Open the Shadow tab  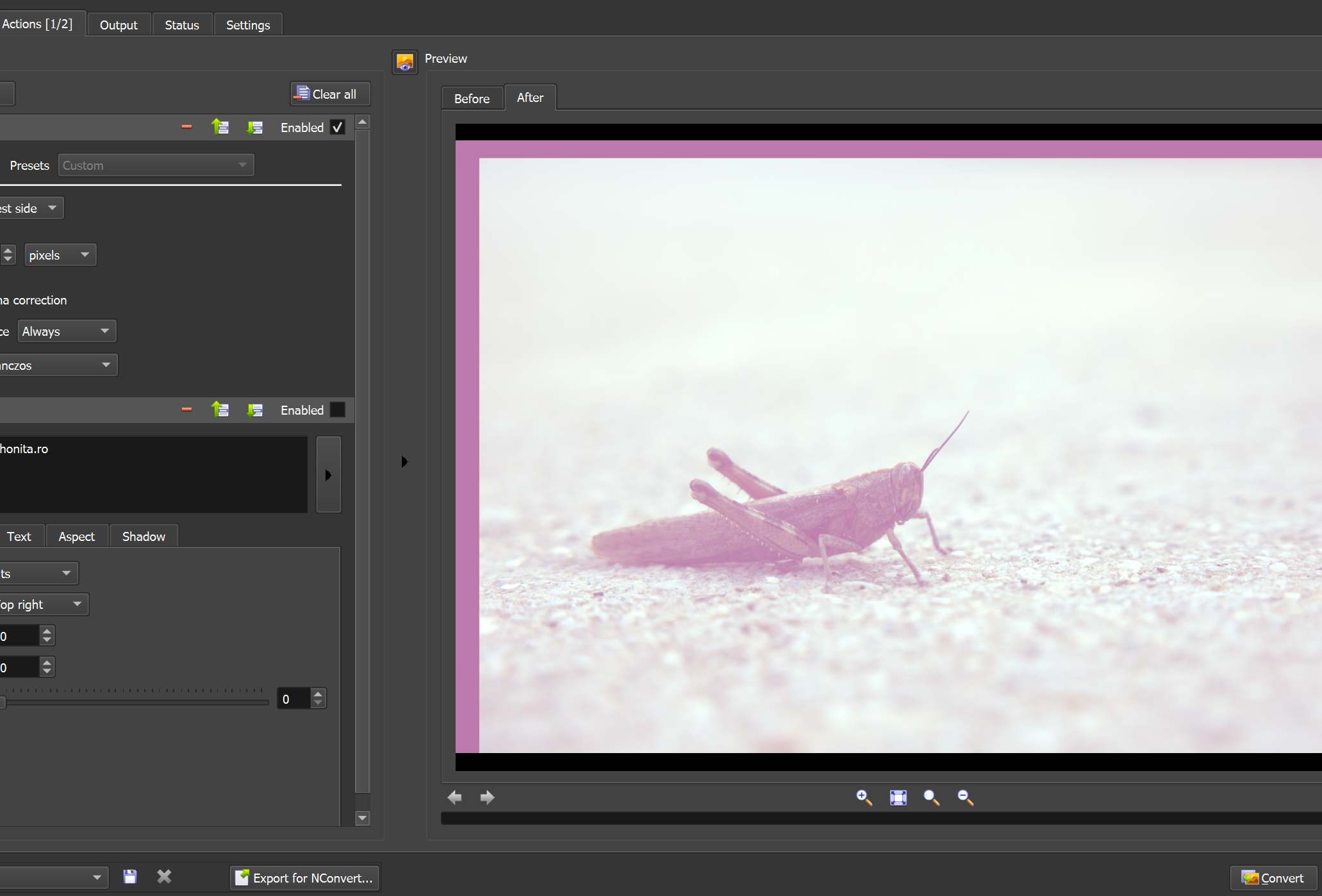(144, 536)
